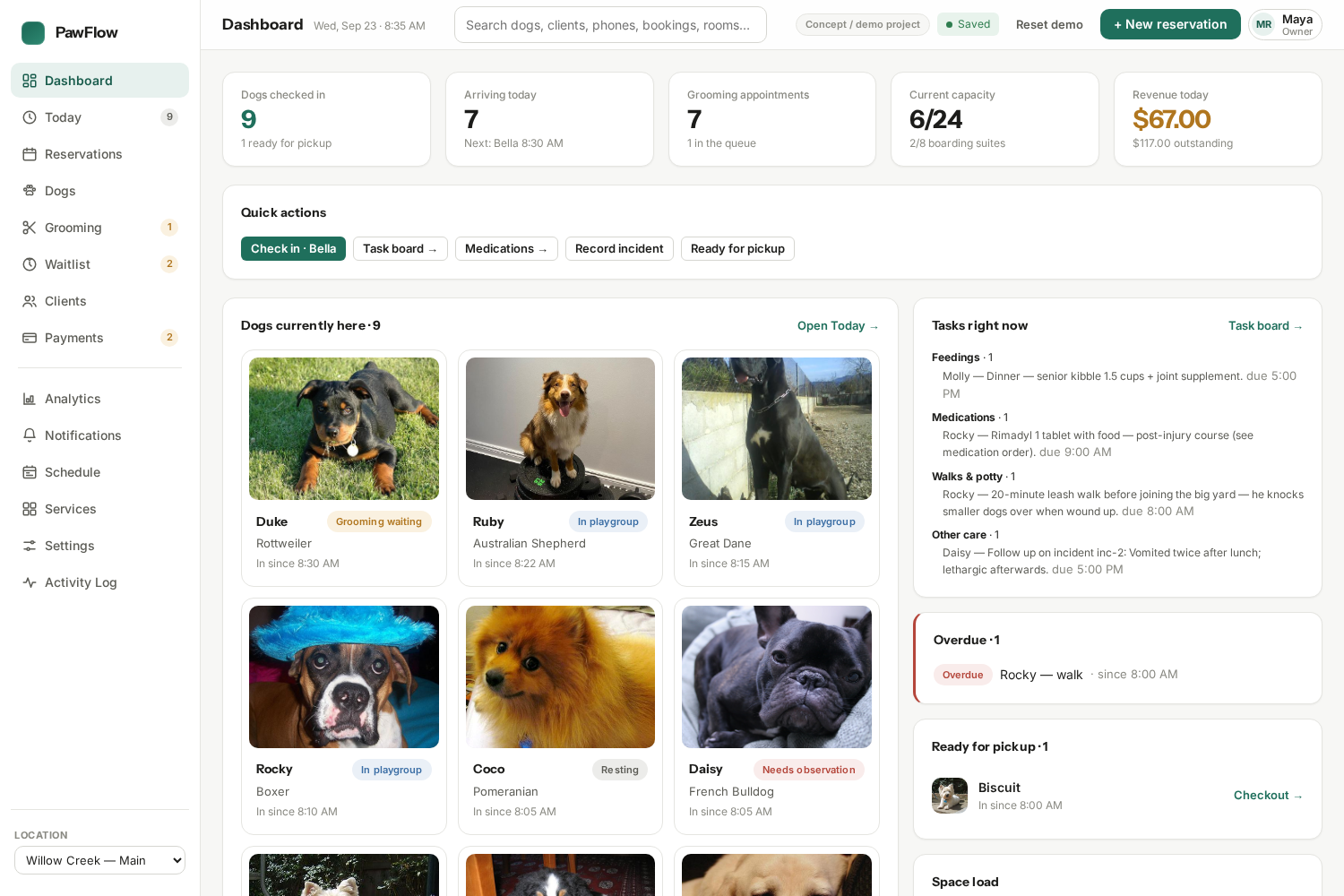Click the Schedule calendar icon
1344x896 pixels.
30,472
